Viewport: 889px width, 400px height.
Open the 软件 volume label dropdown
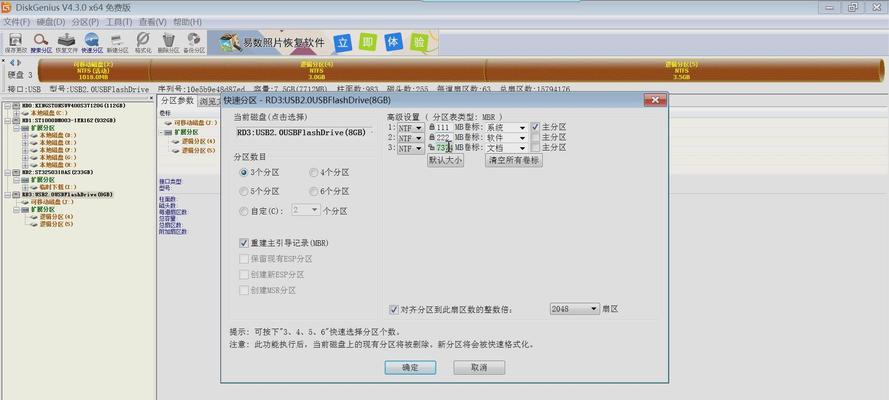point(522,138)
